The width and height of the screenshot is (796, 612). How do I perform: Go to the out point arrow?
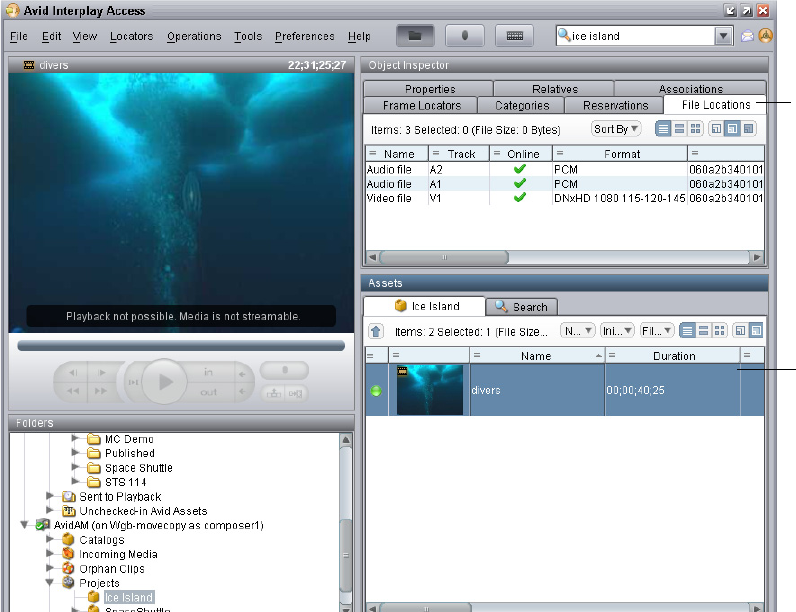242,391
